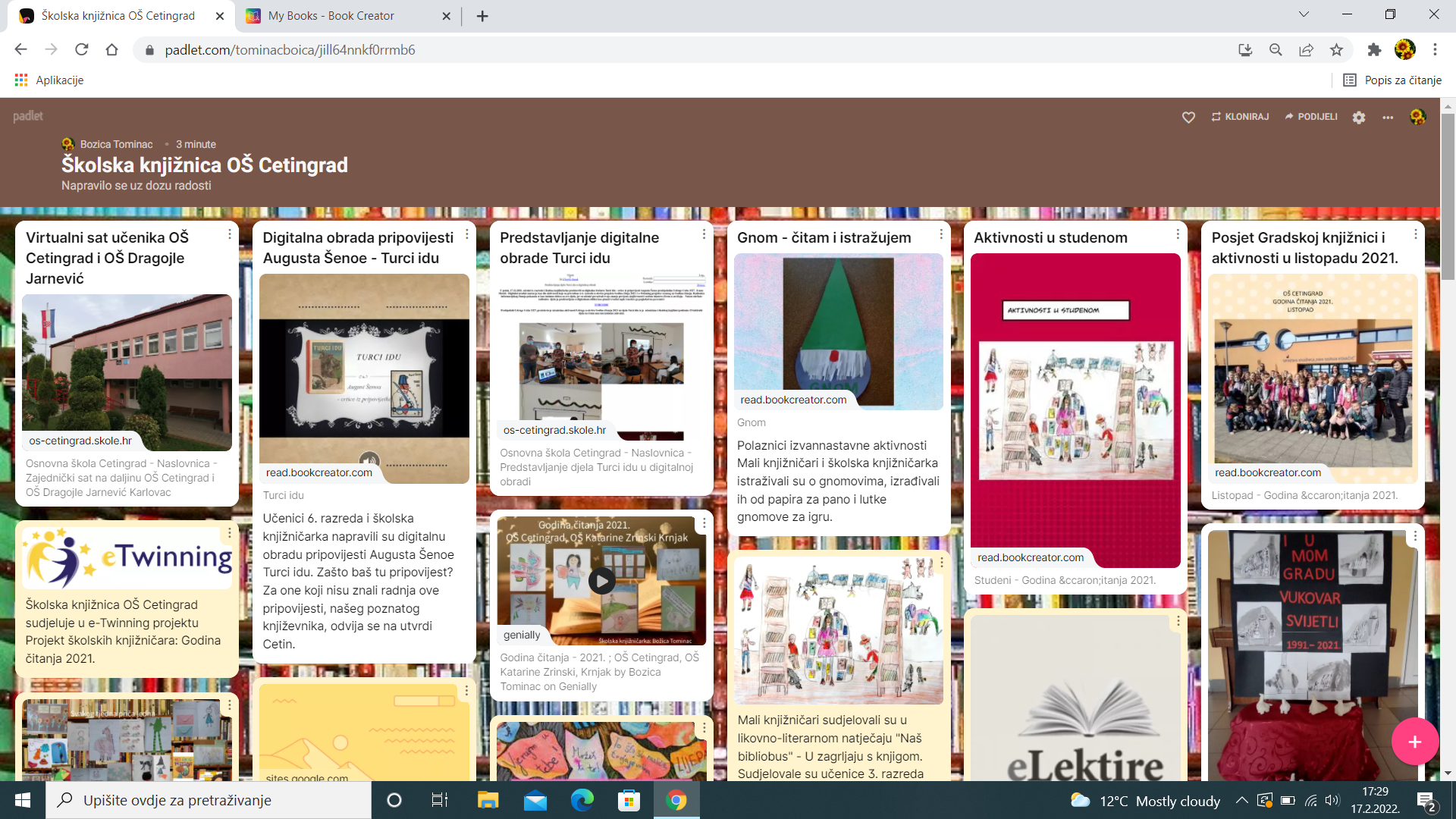Viewport: 1456px width, 819px height.
Task: Open File Explorer from taskbar
Action: pos(488,800)
